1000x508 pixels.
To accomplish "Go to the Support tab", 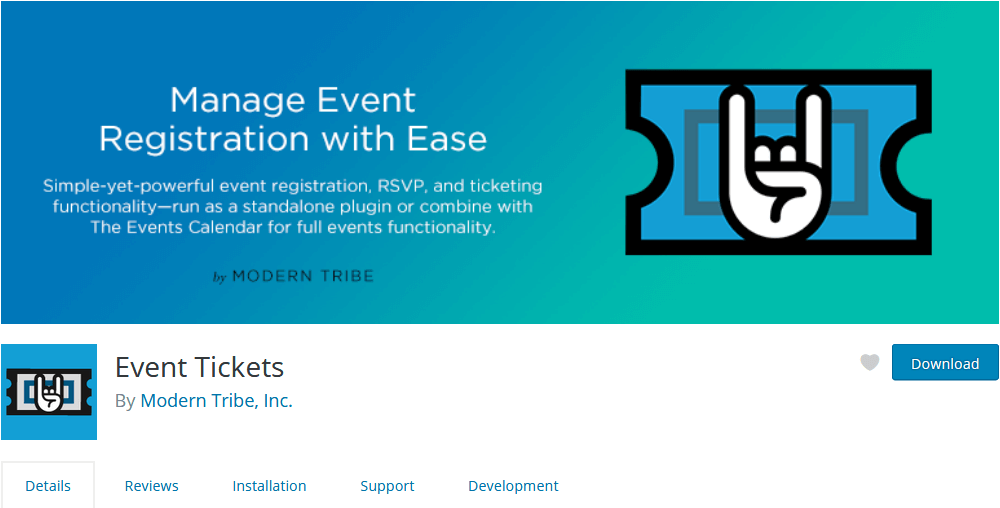I will [x=387, y=486].
